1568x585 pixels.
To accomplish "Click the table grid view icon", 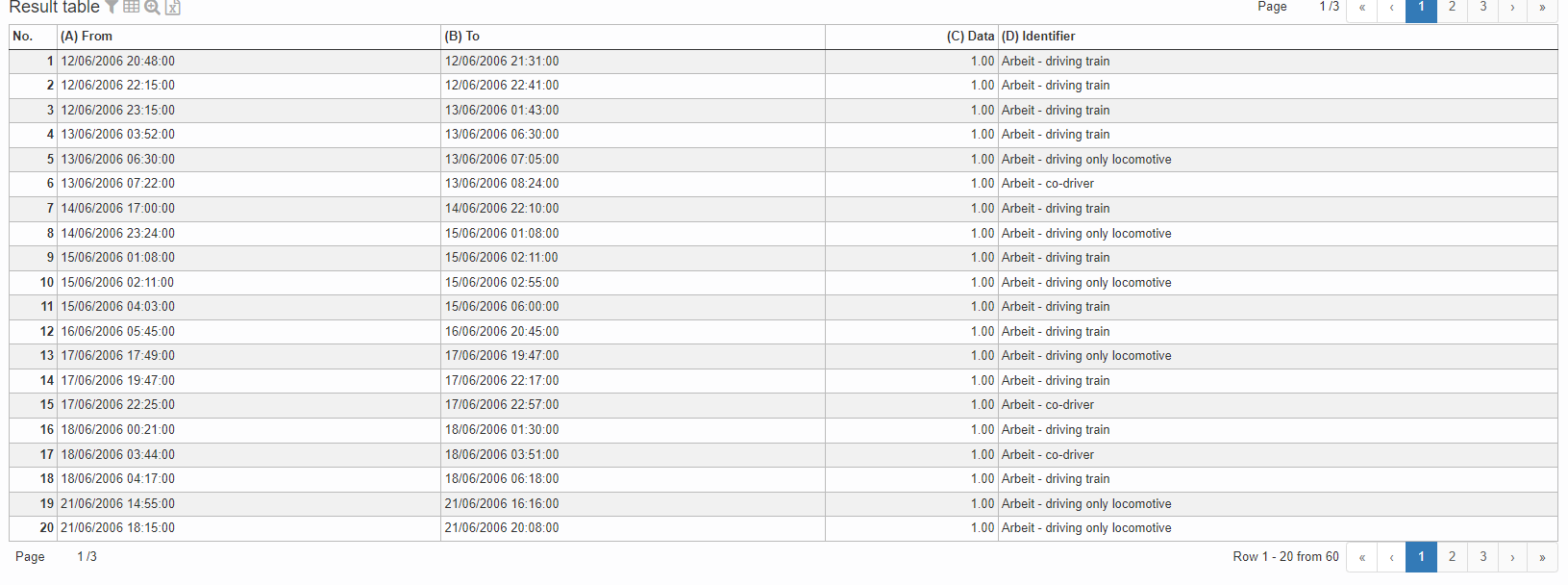I will 132,7.
